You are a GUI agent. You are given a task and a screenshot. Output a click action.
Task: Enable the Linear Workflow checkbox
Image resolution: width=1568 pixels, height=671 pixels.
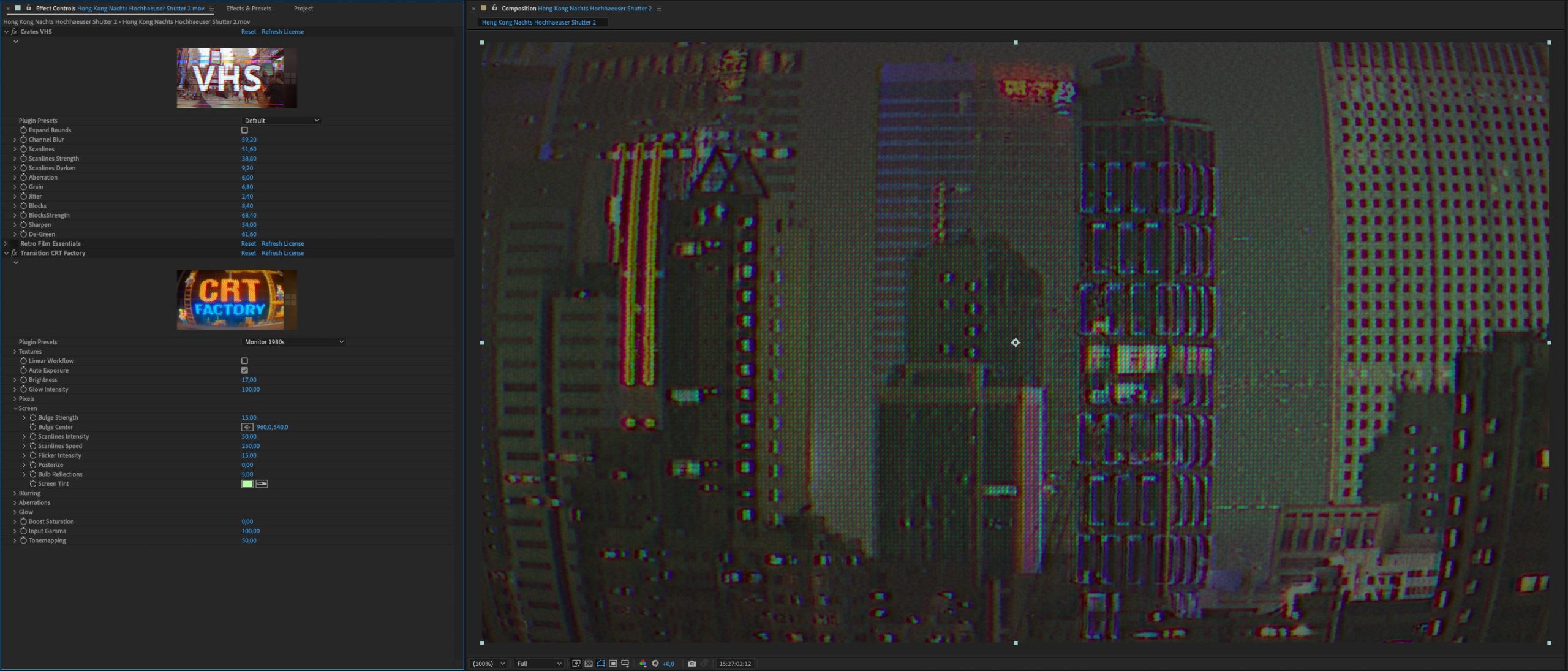[x=244, y=361]
